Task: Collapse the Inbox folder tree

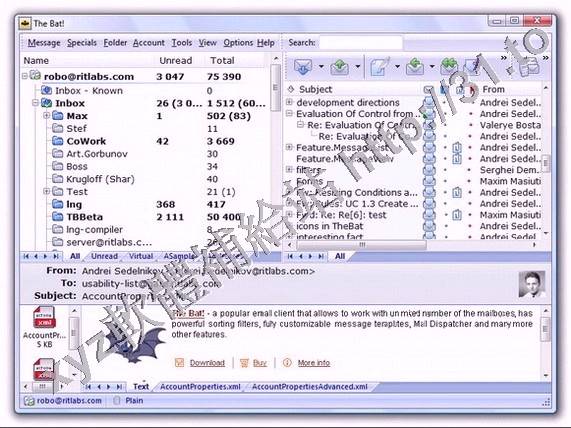Action: coord(35,103)
